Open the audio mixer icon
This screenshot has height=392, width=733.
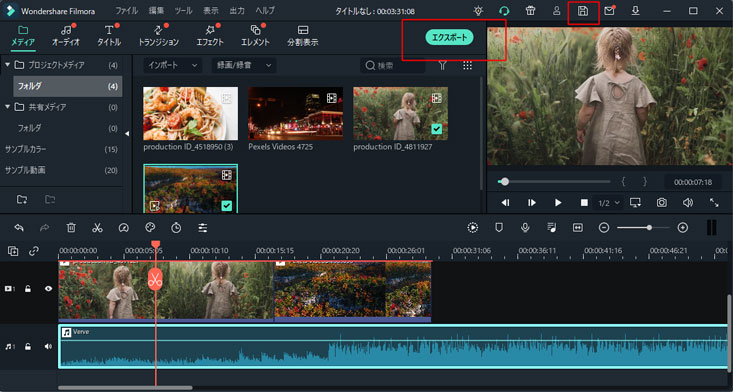pos(552,228)
